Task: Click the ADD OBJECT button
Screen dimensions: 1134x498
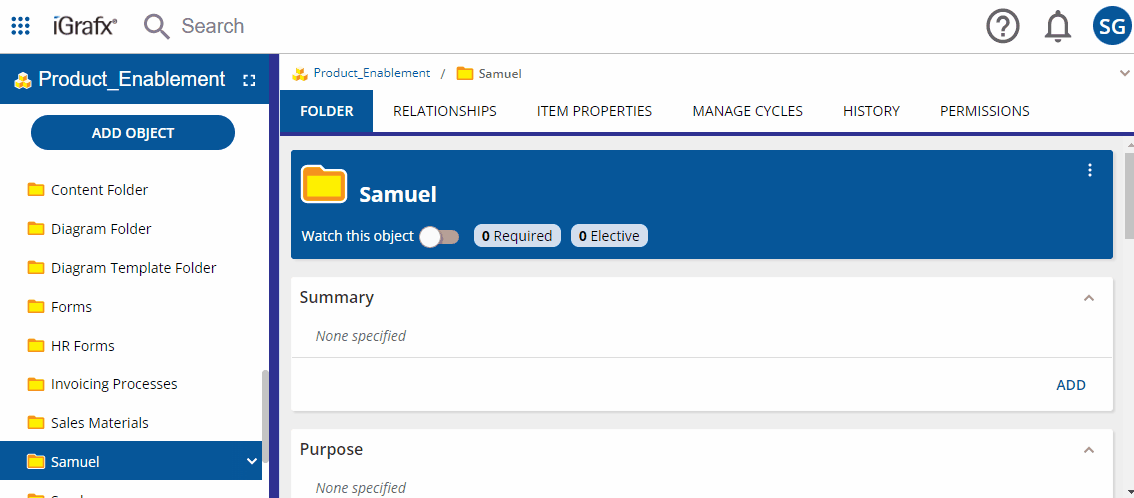Action: pyautogui.click(x=133, y=133)
